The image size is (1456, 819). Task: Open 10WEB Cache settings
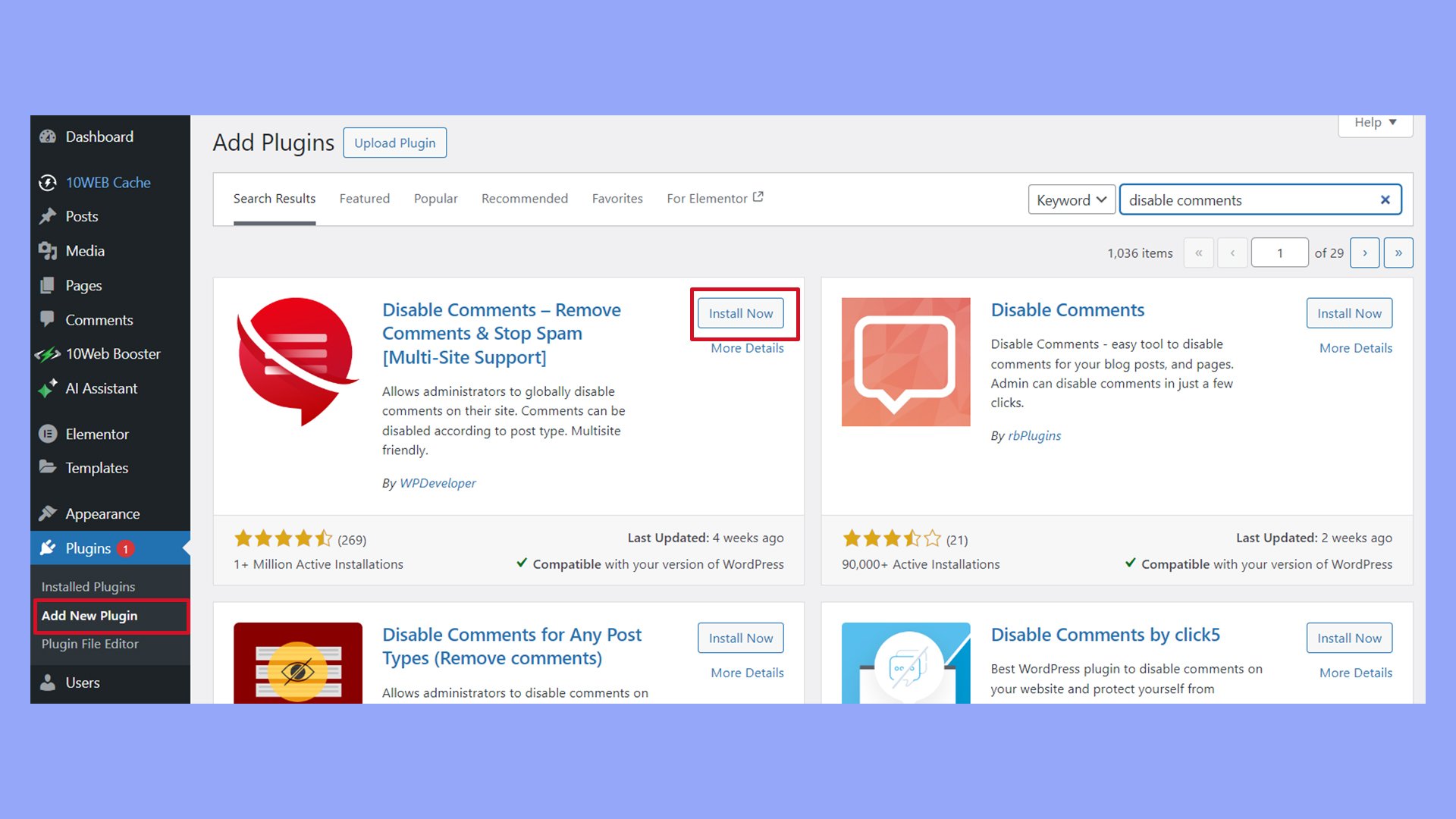(x=107, y=182)
